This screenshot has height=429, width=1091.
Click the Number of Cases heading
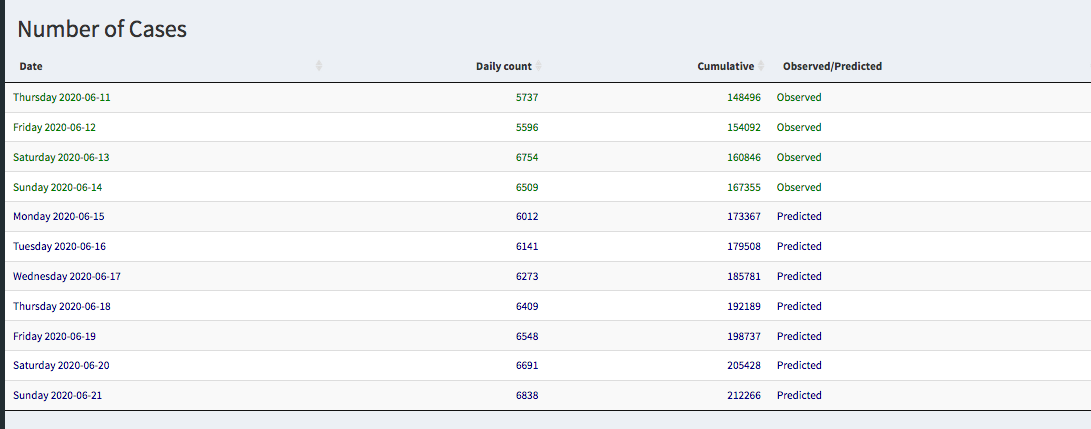coord(102,29)
